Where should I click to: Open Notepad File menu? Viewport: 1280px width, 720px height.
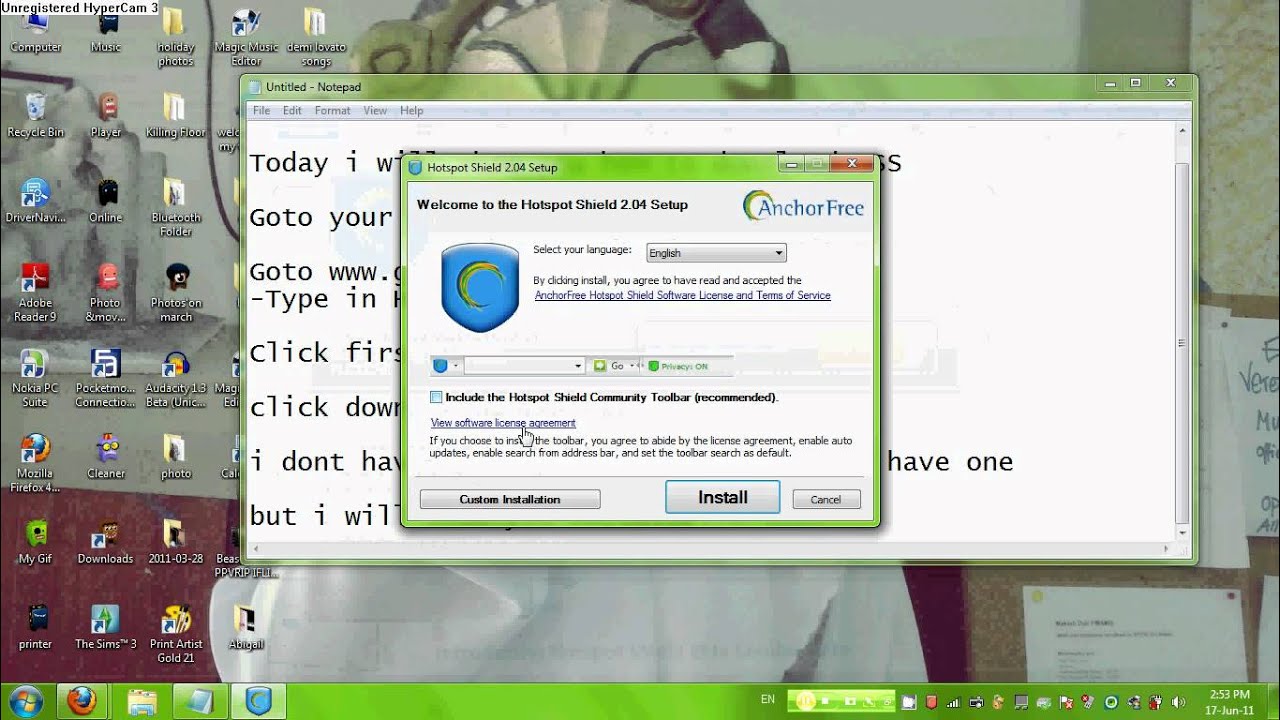[261, 110]
